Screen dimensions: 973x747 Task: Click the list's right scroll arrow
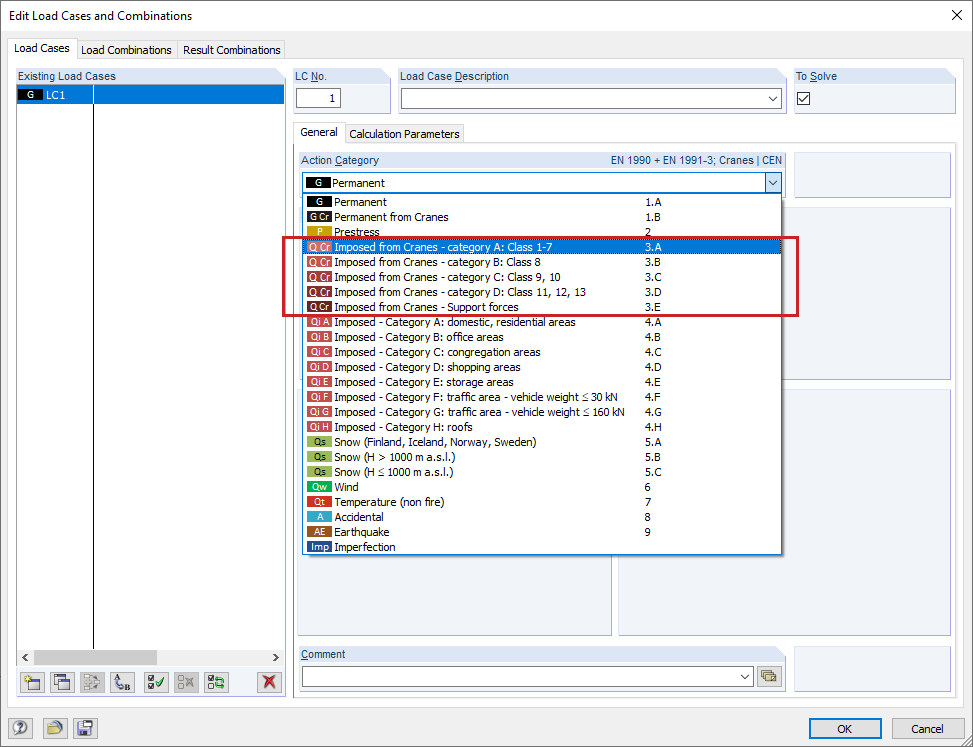(276, 657)
